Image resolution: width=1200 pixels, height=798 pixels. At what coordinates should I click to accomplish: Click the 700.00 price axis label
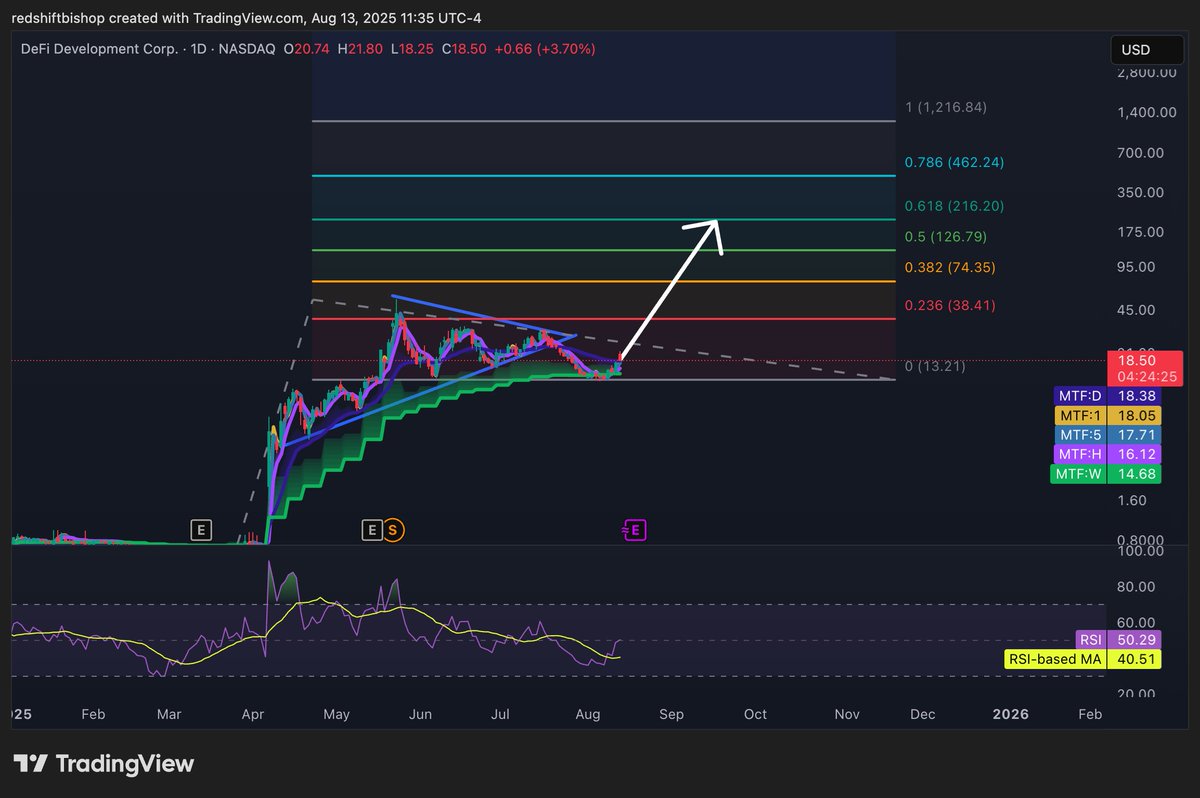[1141, 152]
